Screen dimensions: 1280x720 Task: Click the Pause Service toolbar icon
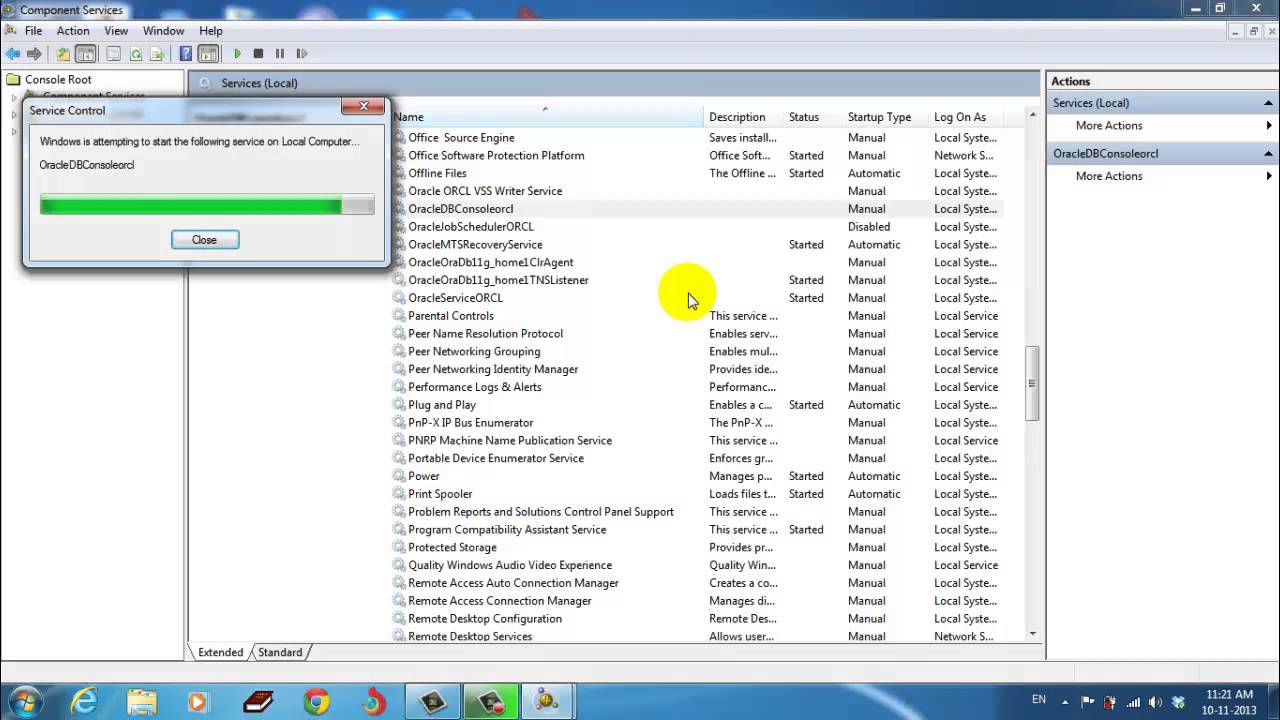280,54
